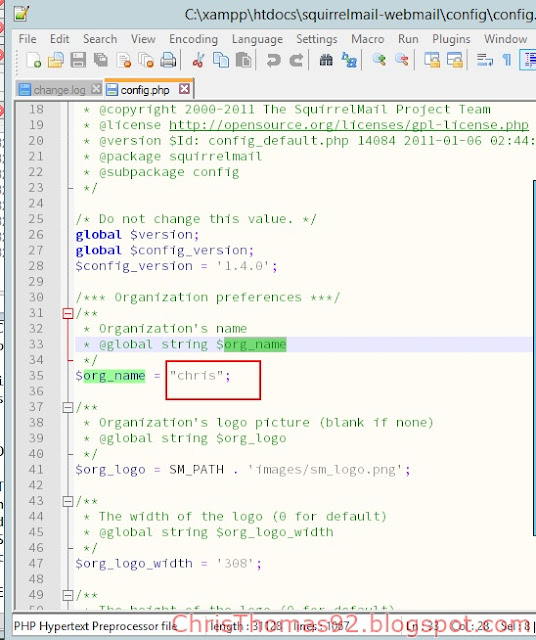Viewport: 536px width, 640px height.
Task: Click the Notepad++ app icon in title bar
Action: [21, 13]
